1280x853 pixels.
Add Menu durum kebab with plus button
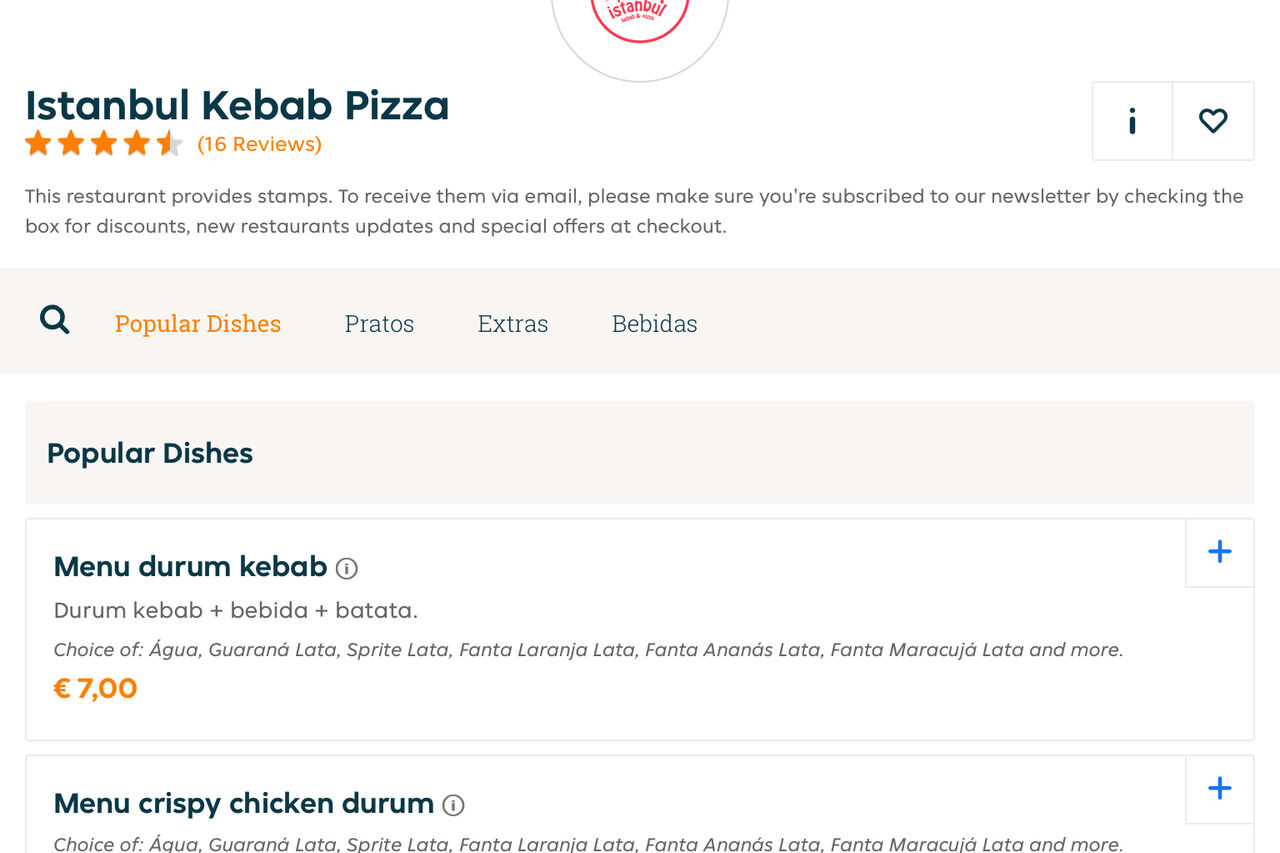tap(1219, 552)
